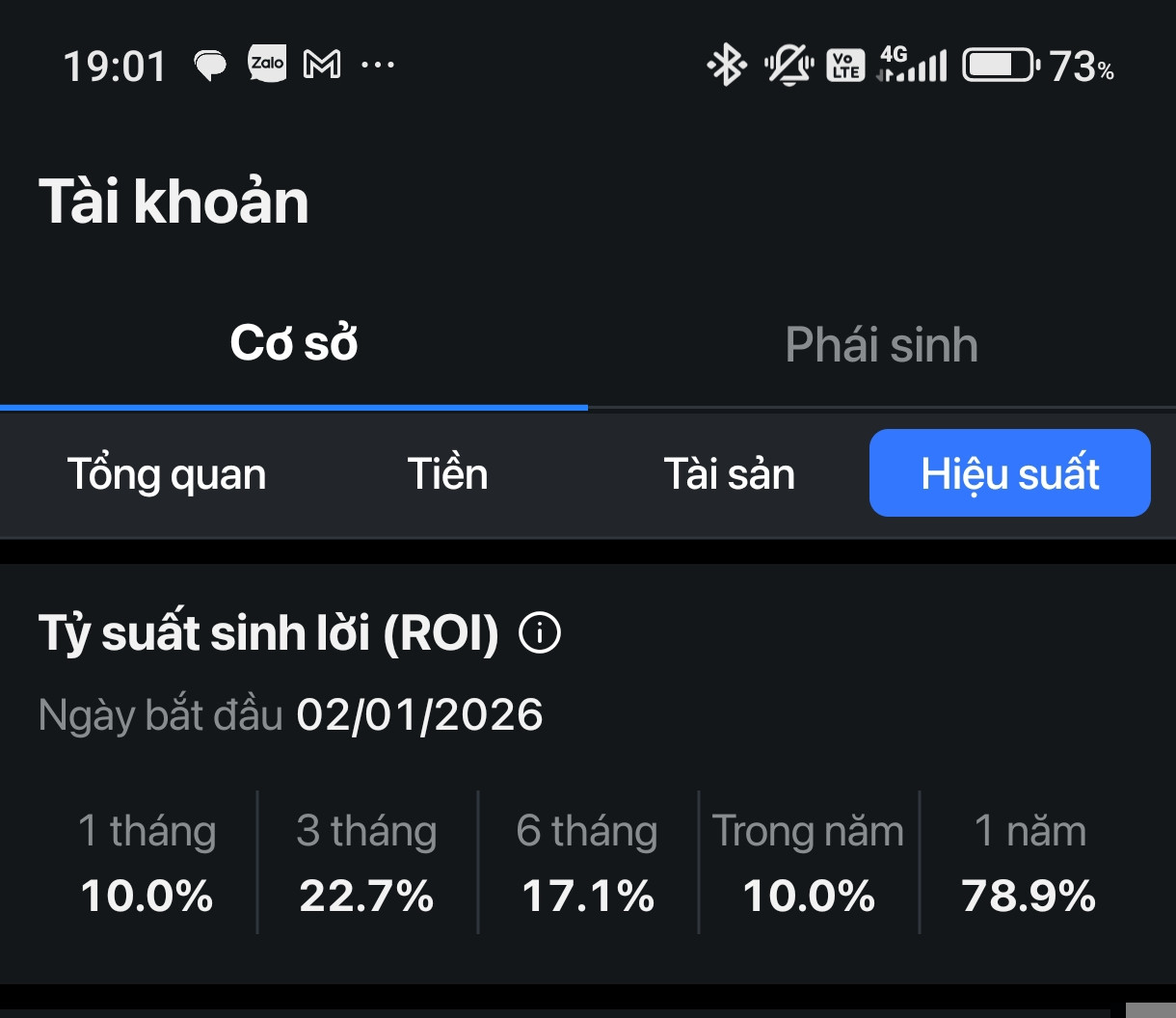This screenshot has height=1018, width=1176.
Task: Switch to the Phái sinh tab
Action: coord(882,344)
